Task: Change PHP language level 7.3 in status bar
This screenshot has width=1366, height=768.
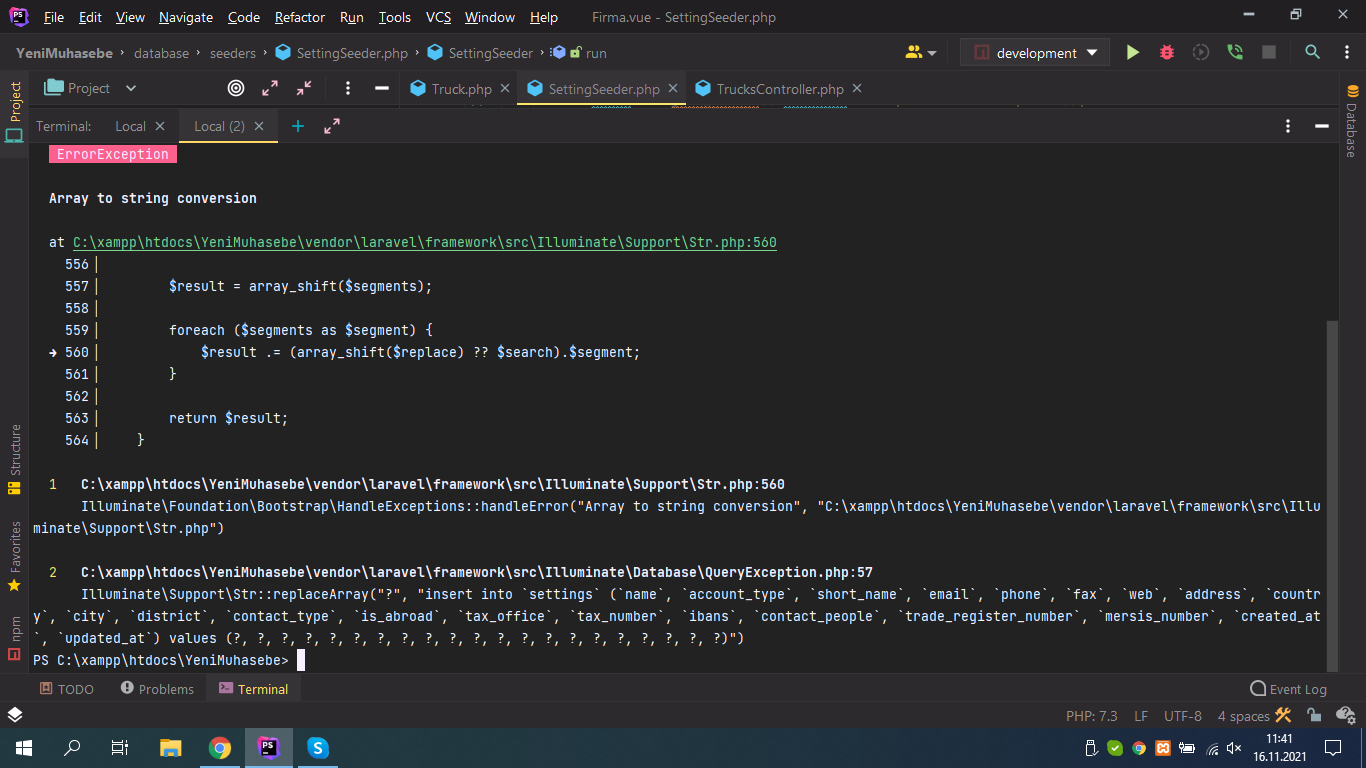Action: point(1092,716)
